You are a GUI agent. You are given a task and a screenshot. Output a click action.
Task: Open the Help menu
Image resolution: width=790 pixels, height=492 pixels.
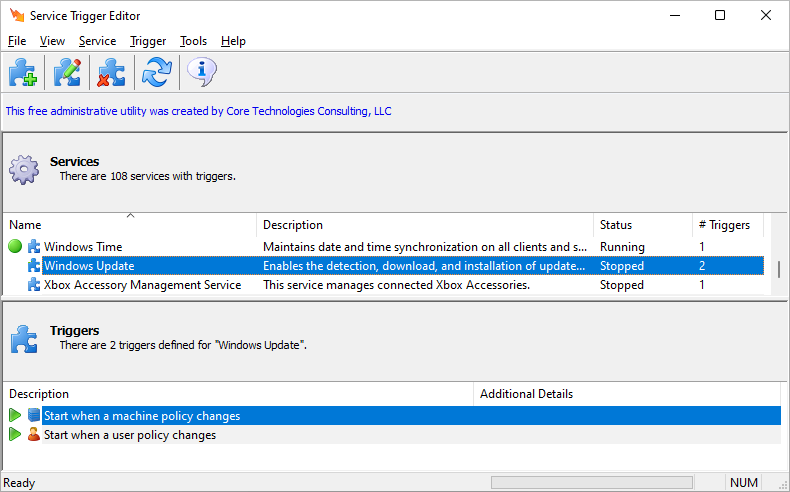[233, 41]
